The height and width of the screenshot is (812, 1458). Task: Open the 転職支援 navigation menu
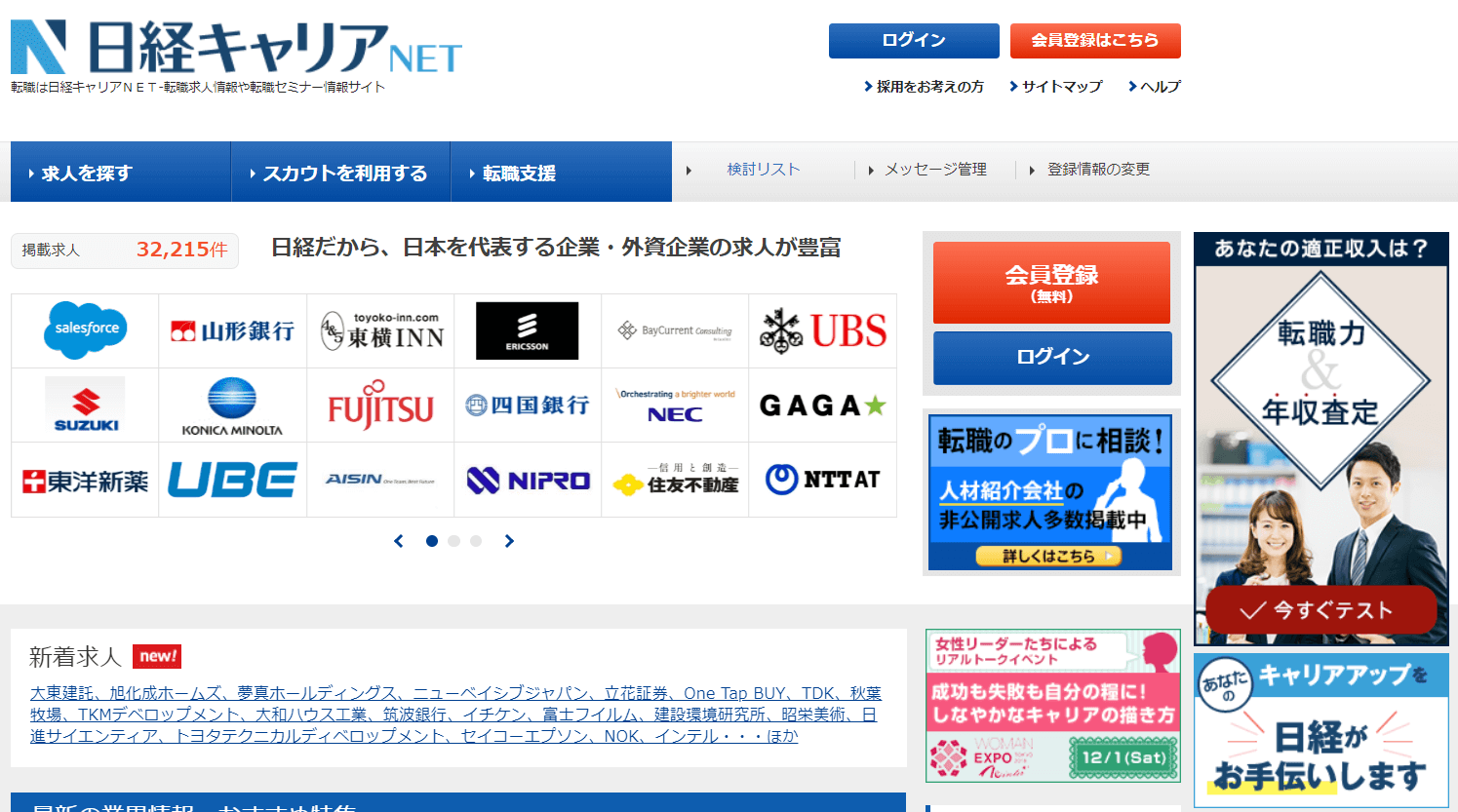562,173
